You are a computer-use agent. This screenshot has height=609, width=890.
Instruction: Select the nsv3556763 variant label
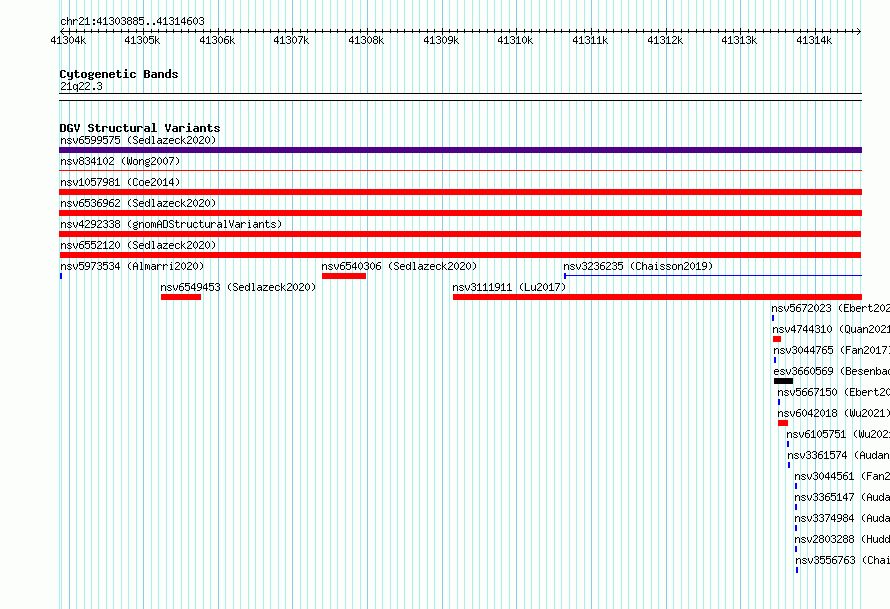coord(843,560)
